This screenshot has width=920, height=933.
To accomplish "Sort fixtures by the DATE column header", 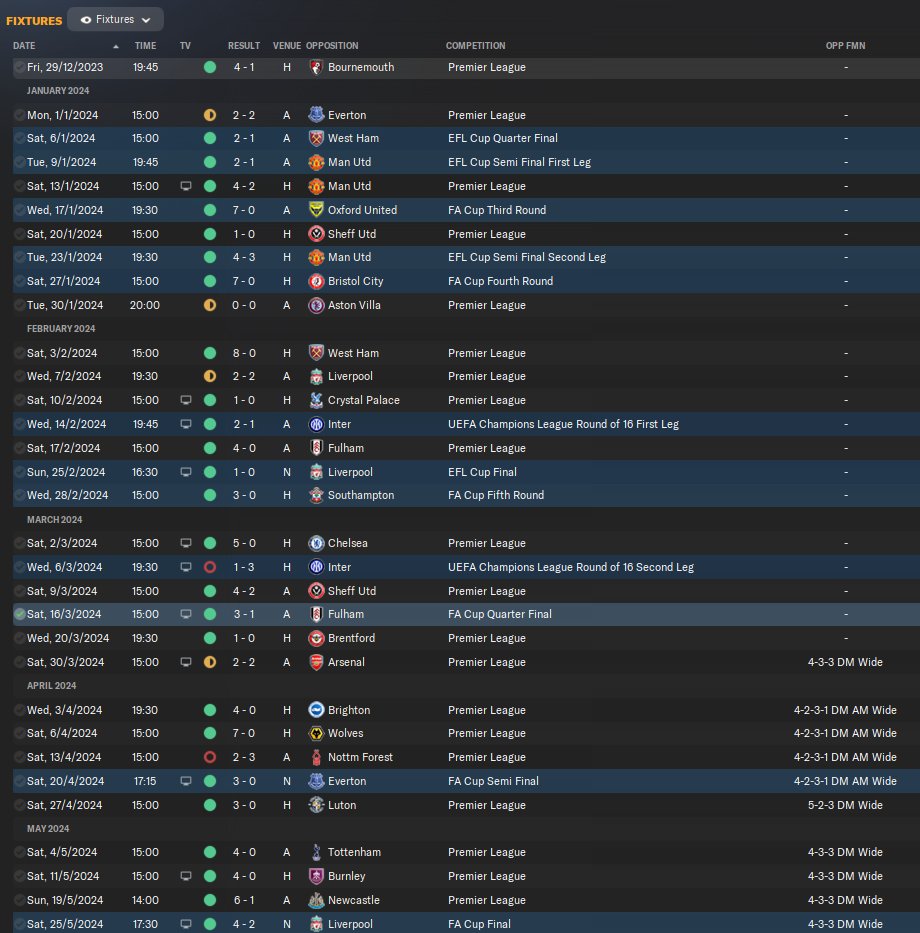I will 24,46.
